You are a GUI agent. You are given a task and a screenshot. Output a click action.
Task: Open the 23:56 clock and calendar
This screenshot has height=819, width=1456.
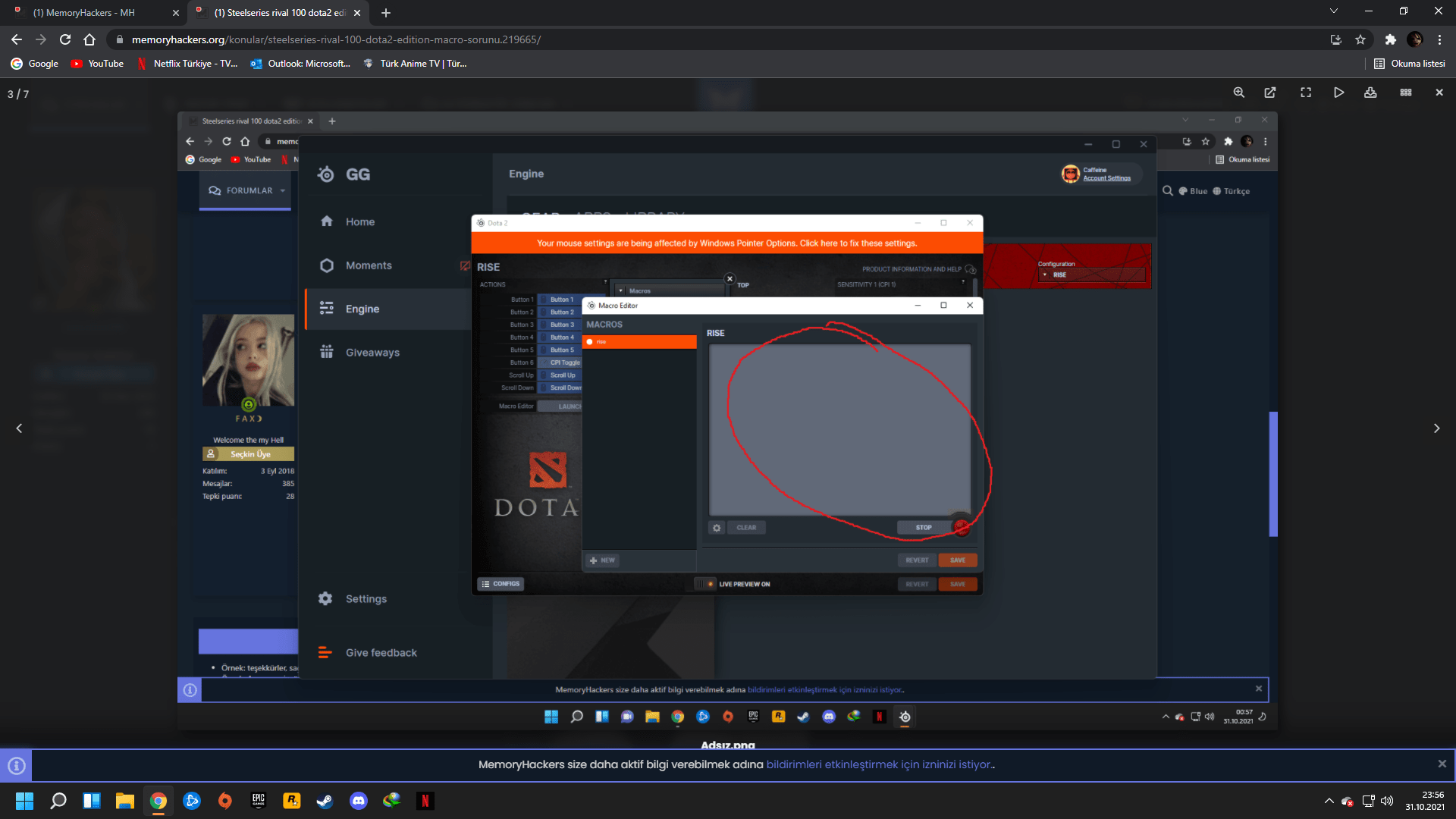tap(1424, 801)
